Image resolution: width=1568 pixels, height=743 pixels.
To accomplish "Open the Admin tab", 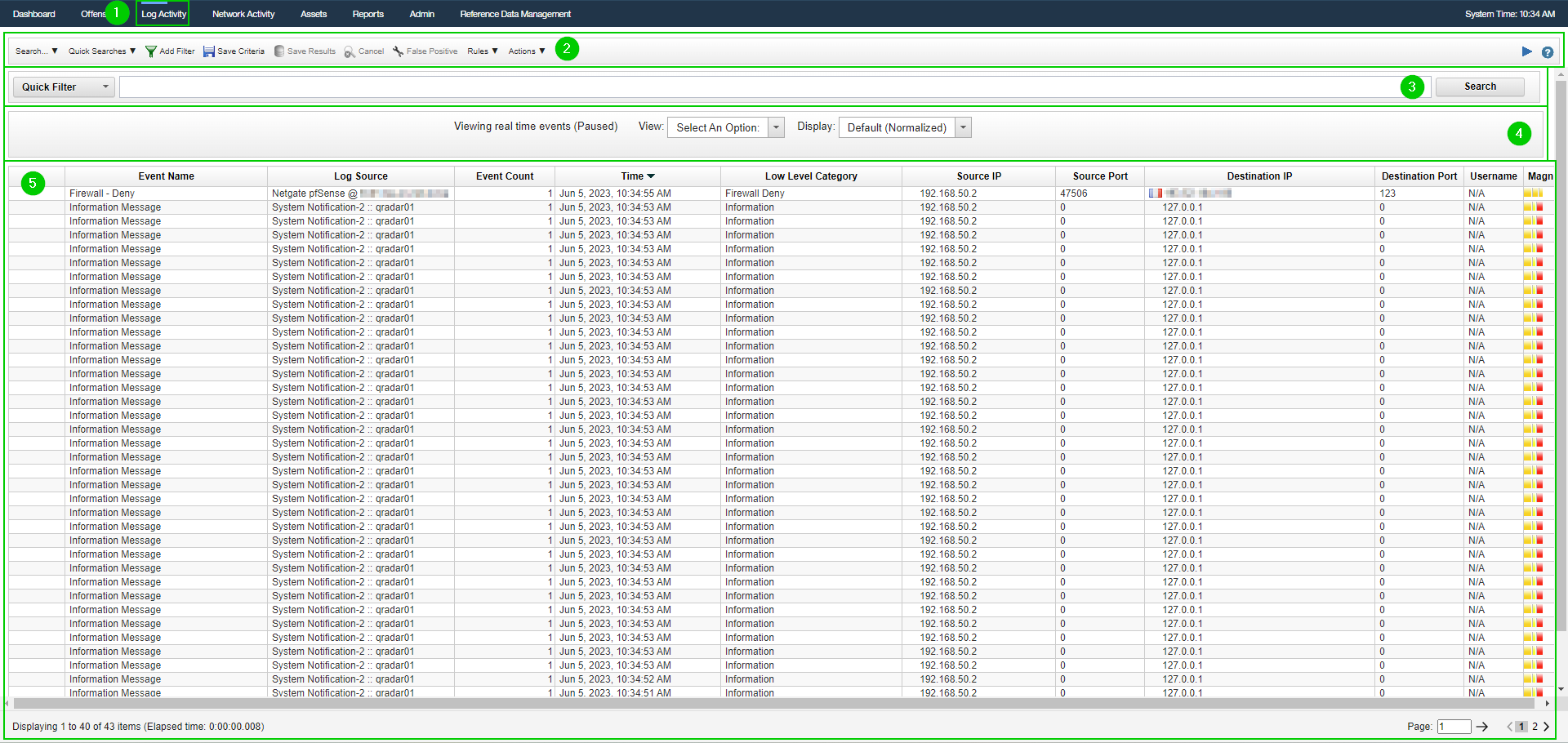I will (422, 14).
